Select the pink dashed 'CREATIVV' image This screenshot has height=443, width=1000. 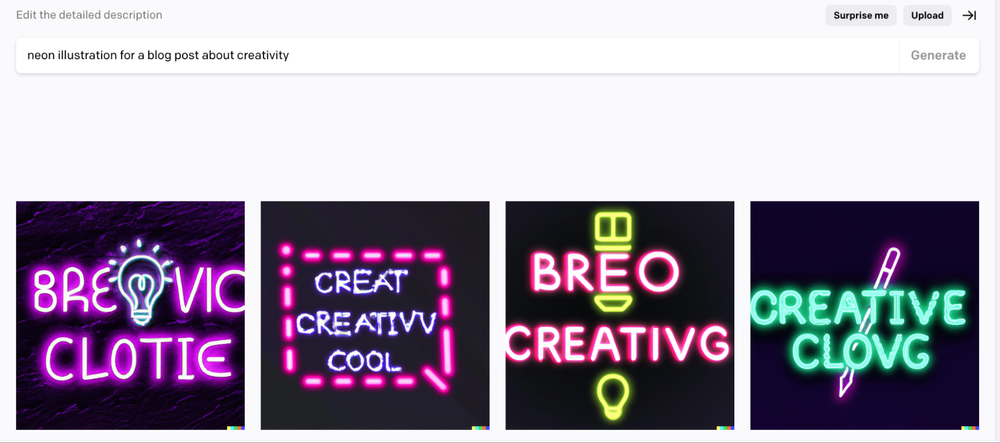(x=375, y=316)
